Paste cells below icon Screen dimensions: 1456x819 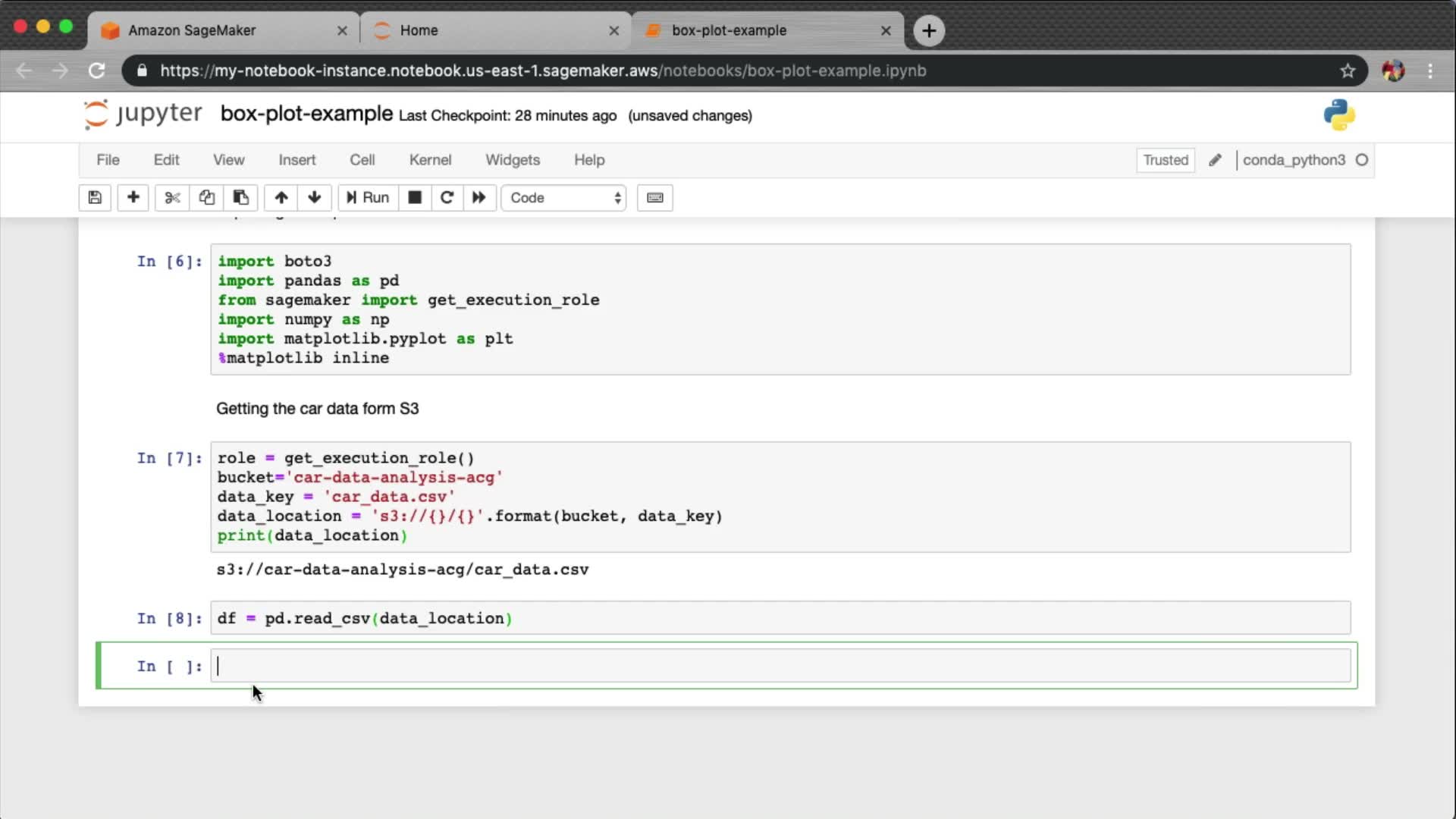click(240, 198)
